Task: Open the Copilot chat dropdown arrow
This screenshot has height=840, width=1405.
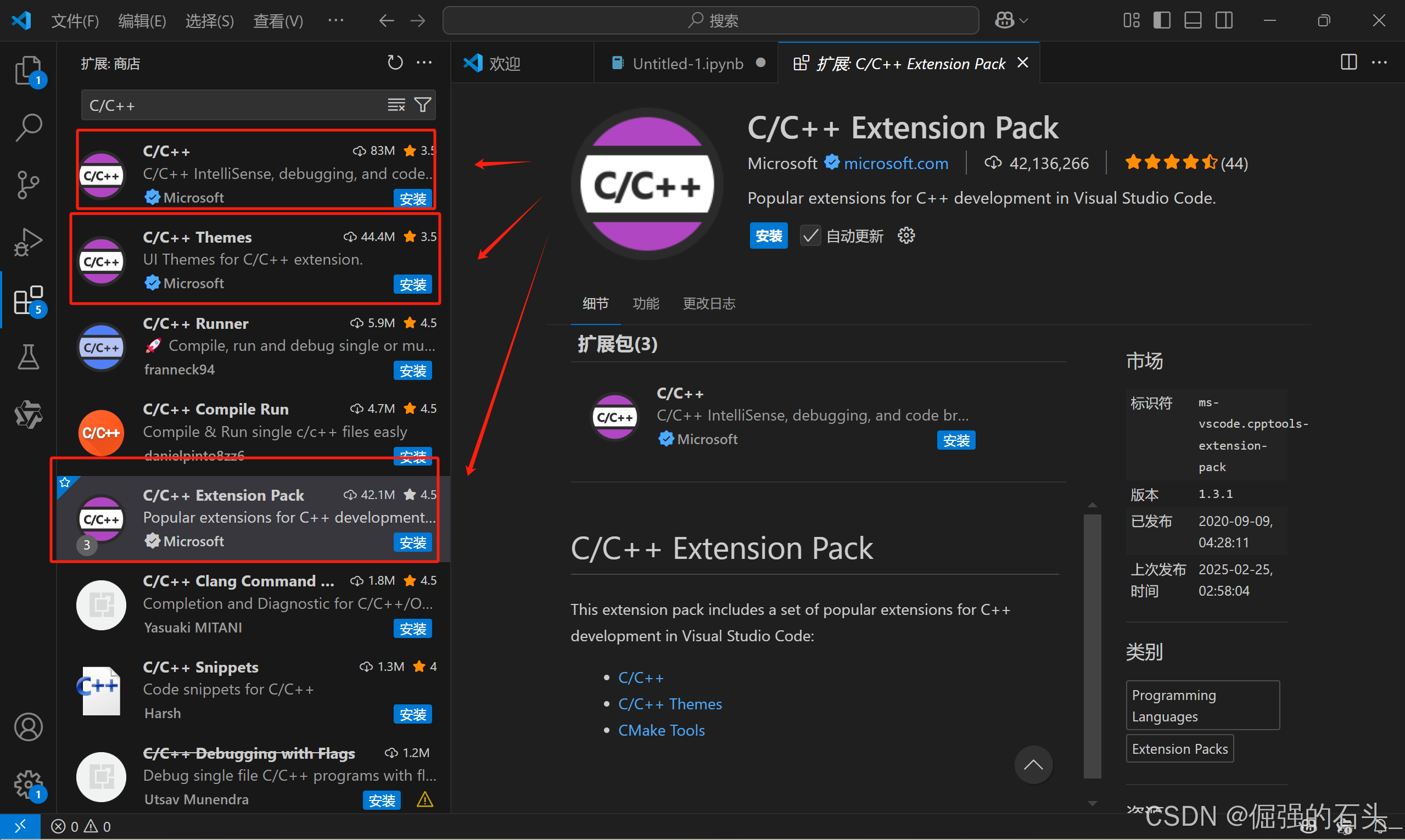Action: (x=1023, y=21)
